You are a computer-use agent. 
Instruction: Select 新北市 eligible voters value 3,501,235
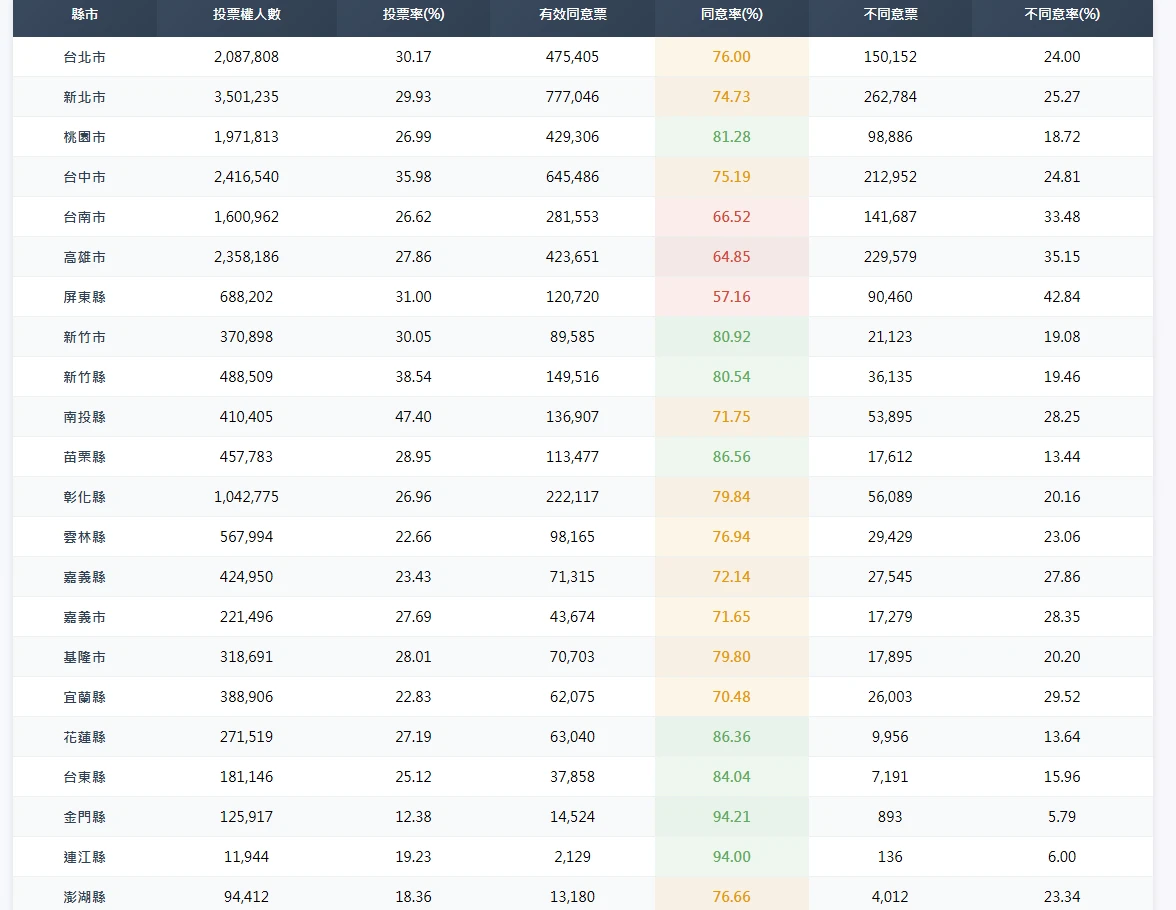[246, 97]
